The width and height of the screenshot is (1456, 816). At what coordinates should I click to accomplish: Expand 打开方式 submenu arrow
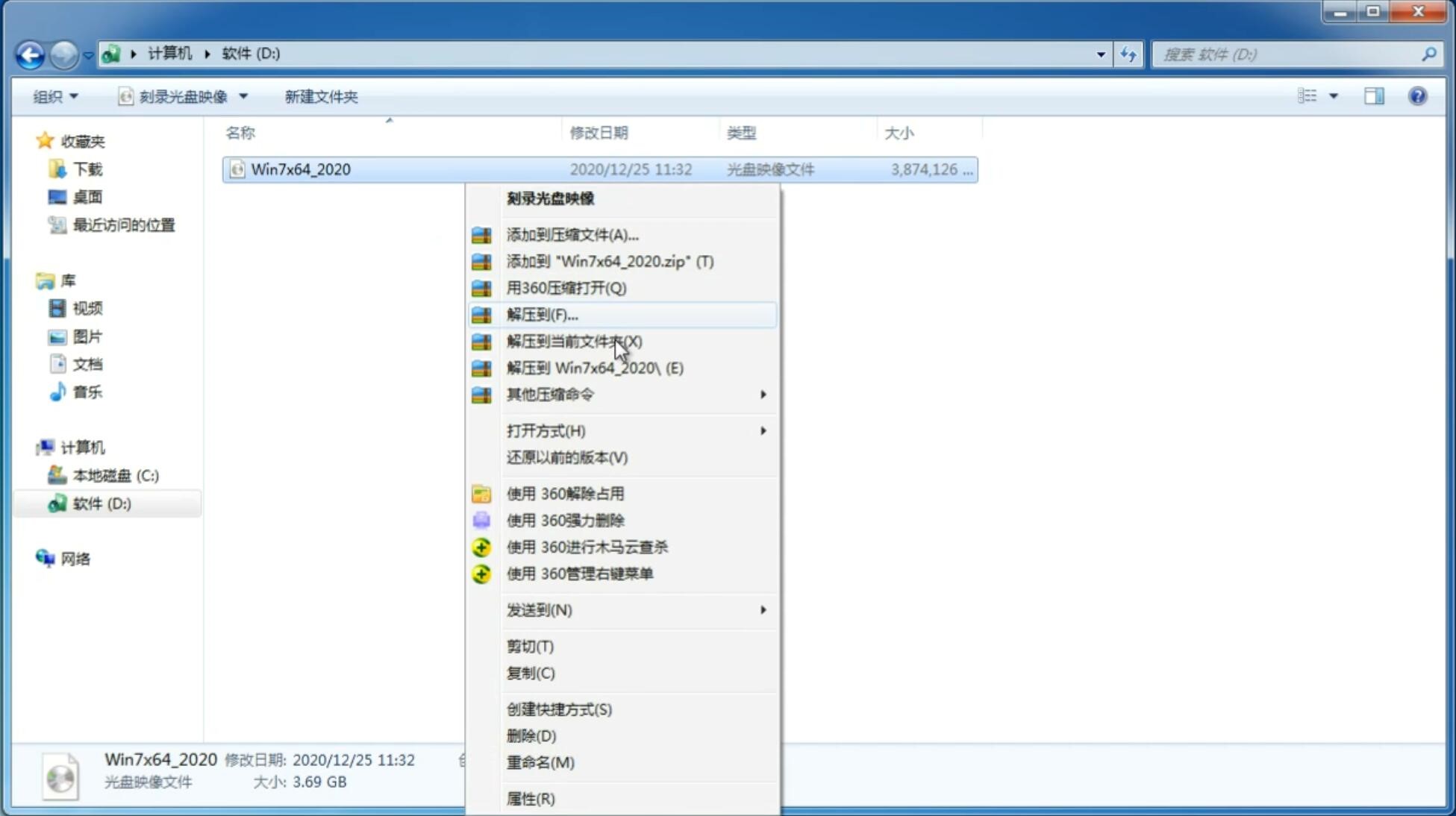coord(762,430)
